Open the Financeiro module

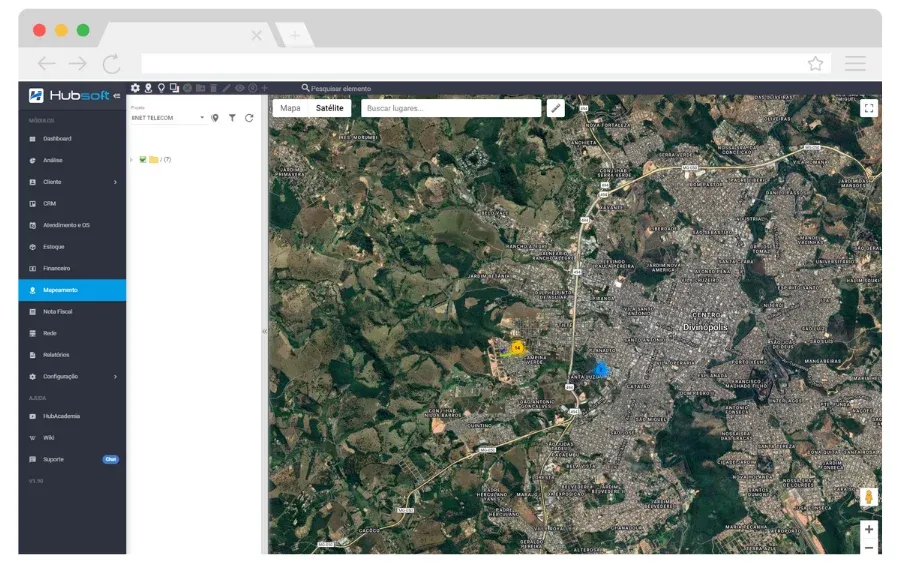72,269
